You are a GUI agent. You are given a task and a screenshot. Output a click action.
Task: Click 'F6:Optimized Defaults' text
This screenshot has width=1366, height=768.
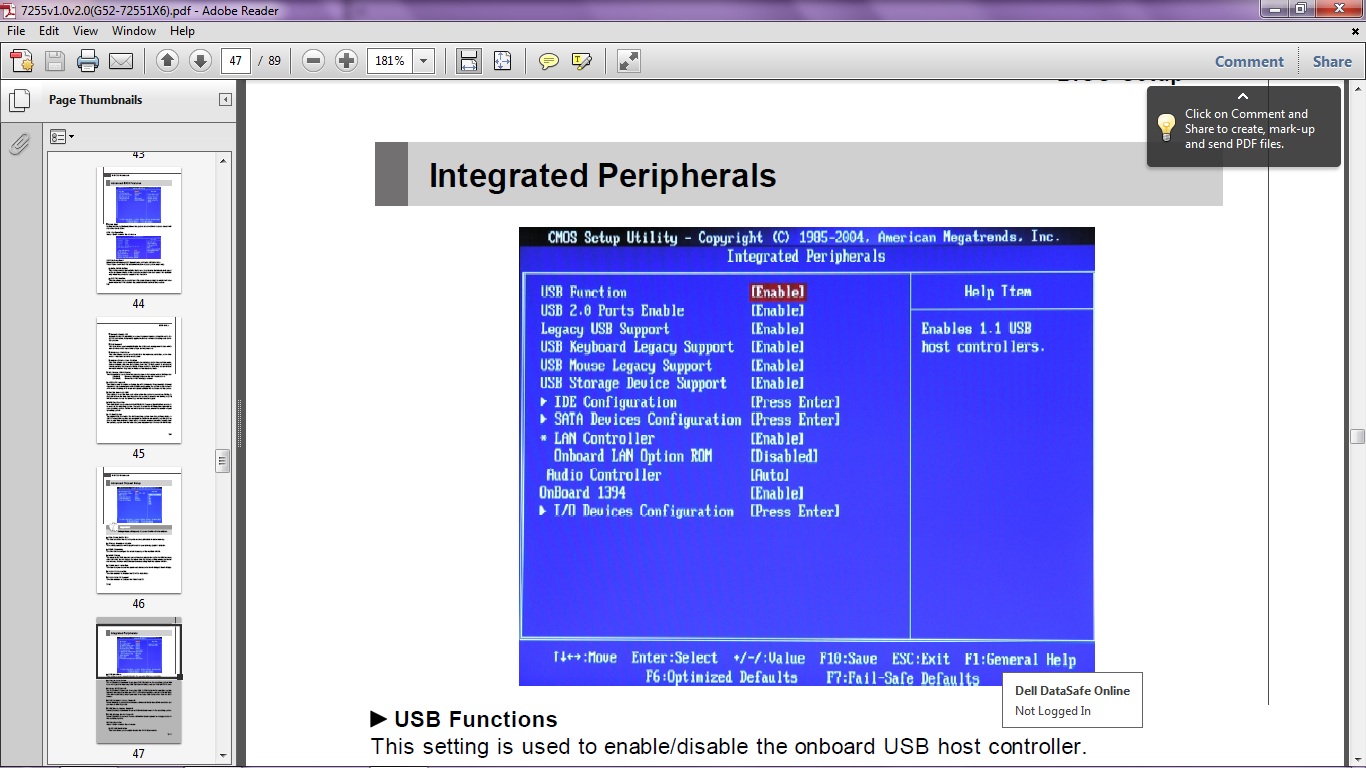pyautogui.click(x=722, y=677)
